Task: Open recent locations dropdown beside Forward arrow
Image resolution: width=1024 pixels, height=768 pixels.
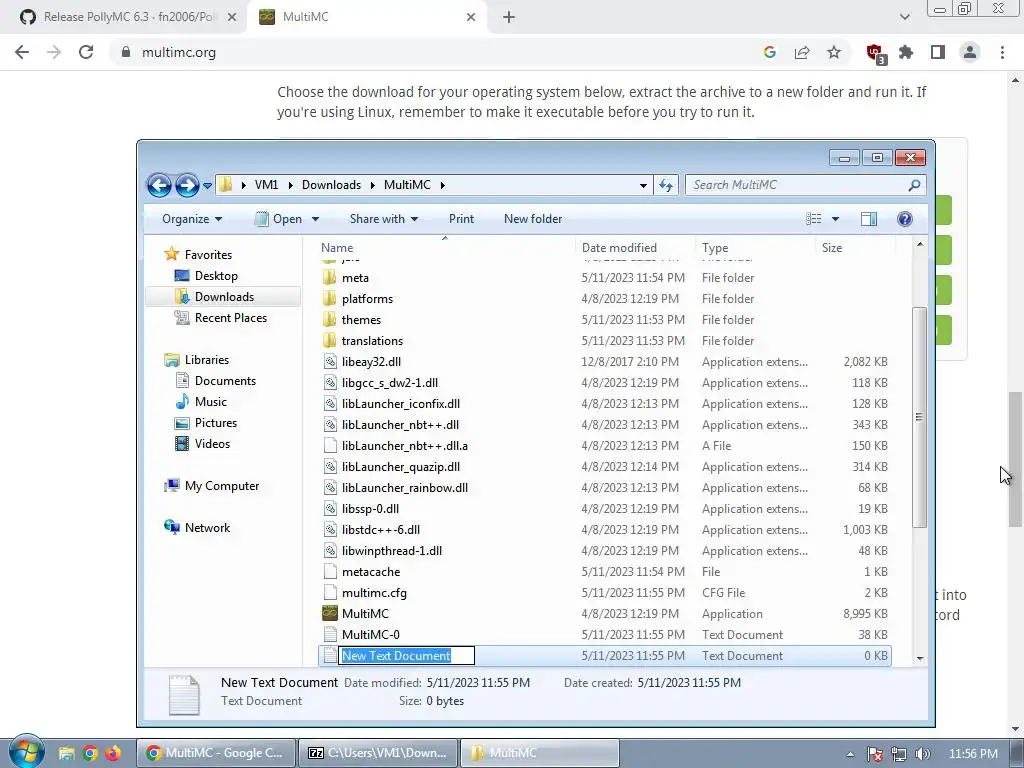Action: point(207,186)
